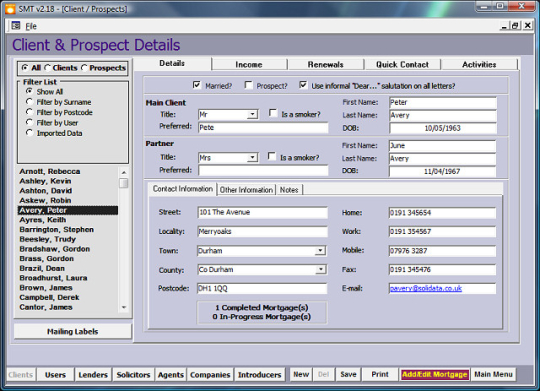This screenshot has height=391, width=540.
Task: Select the All radio button
Action: point(24,68)
